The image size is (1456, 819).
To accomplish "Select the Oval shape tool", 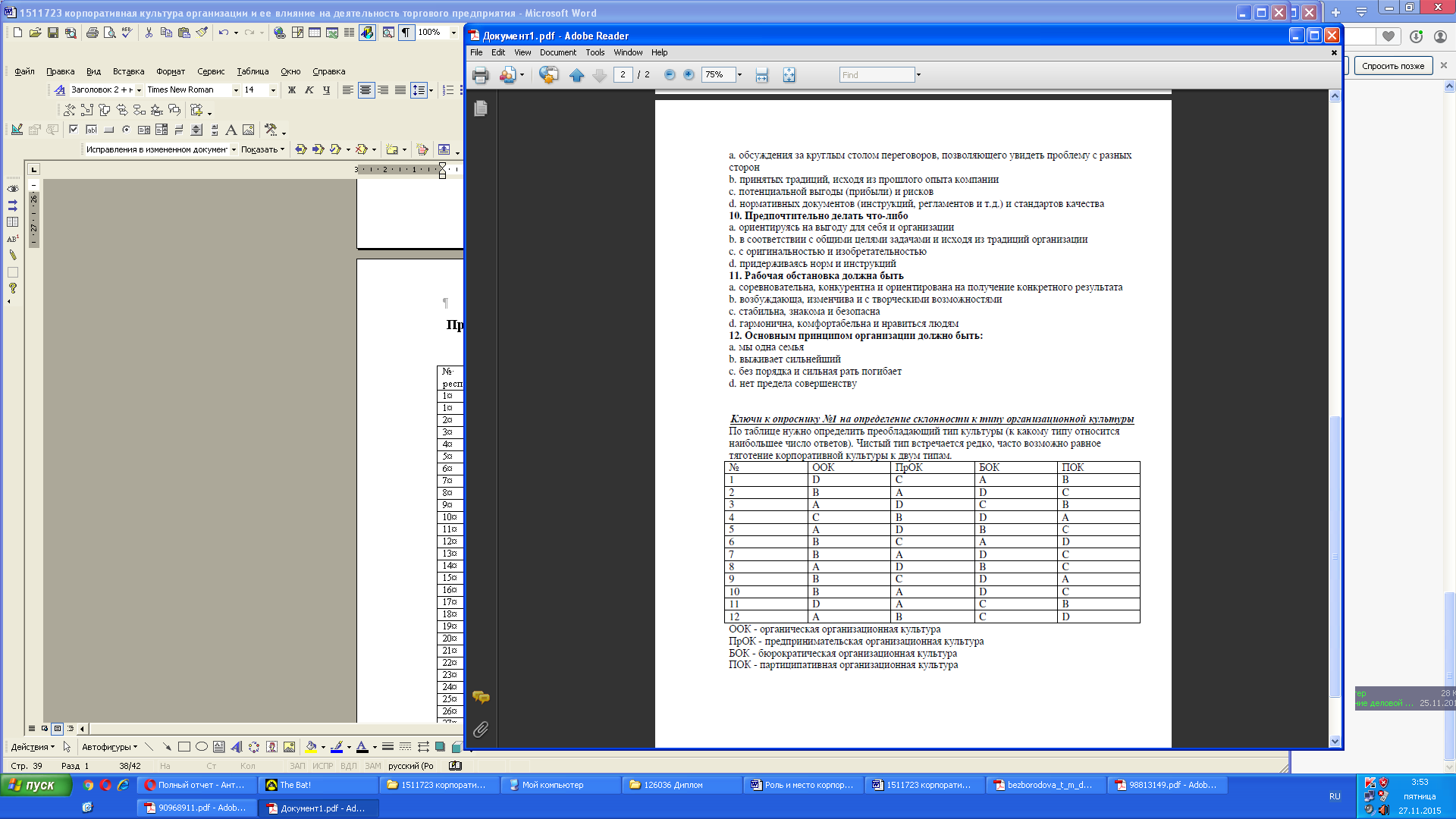I will coord(202,747).
